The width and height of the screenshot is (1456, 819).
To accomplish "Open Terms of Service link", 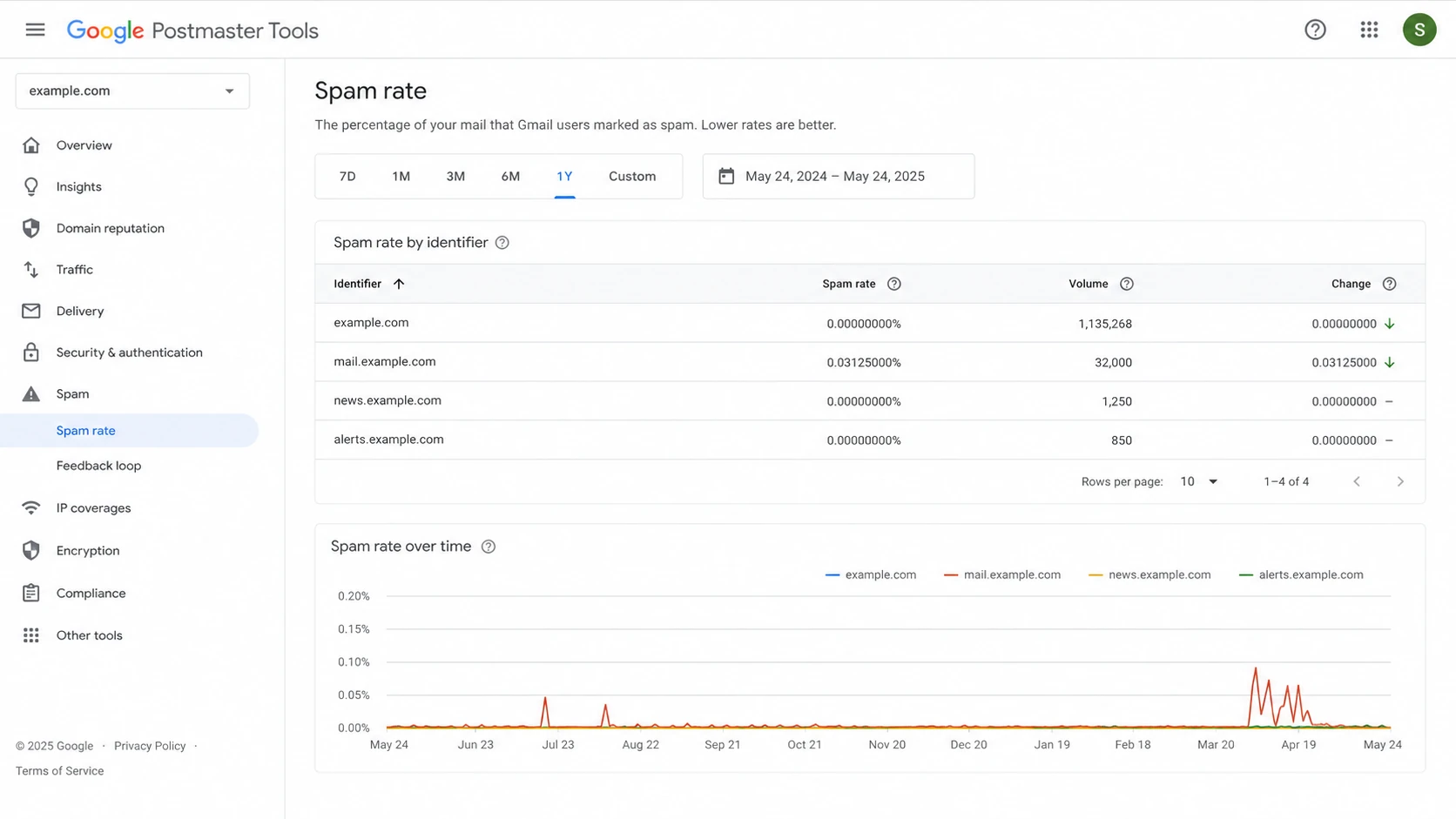I will [x=59, y=771].
